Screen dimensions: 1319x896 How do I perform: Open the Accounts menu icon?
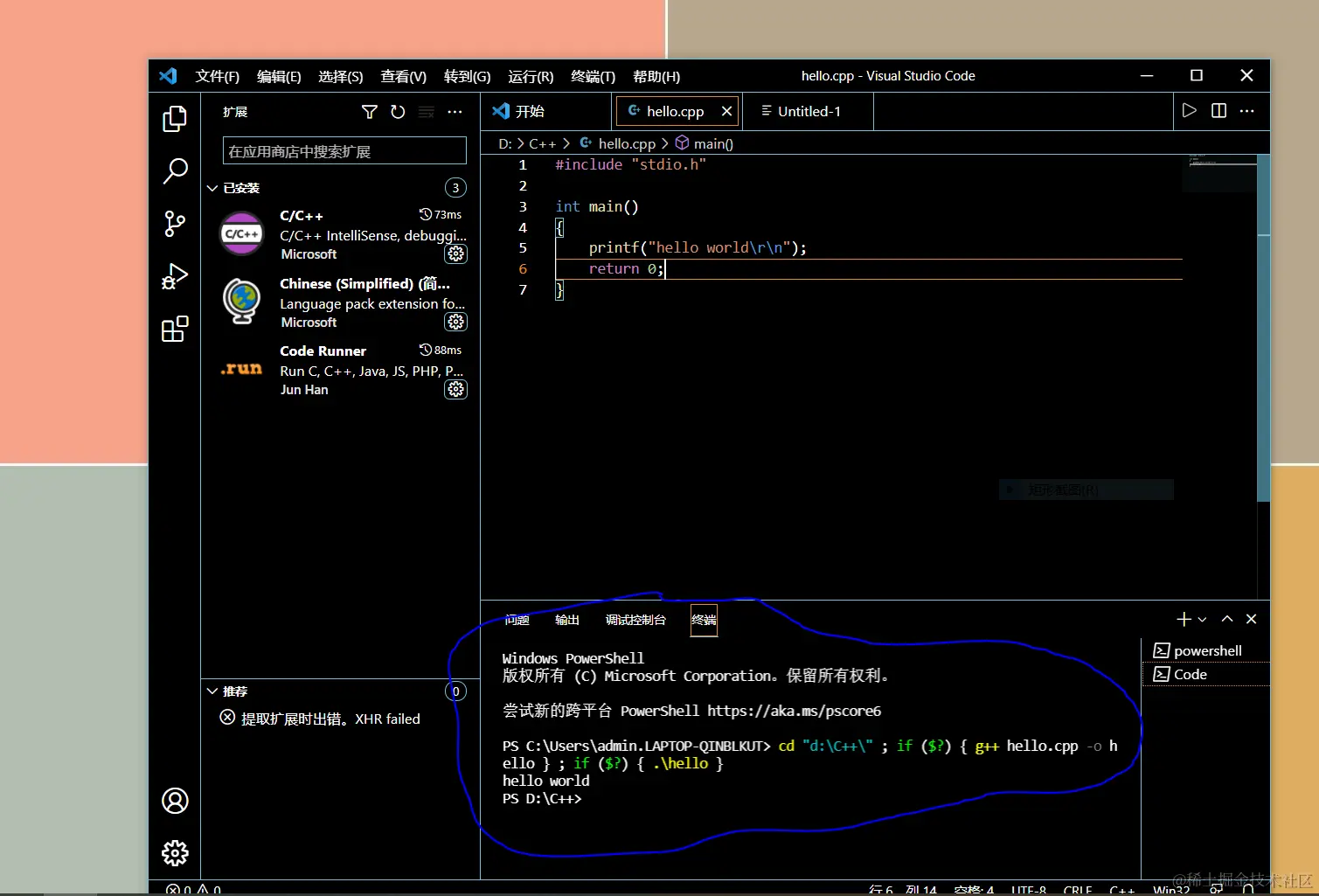point(175,801)
